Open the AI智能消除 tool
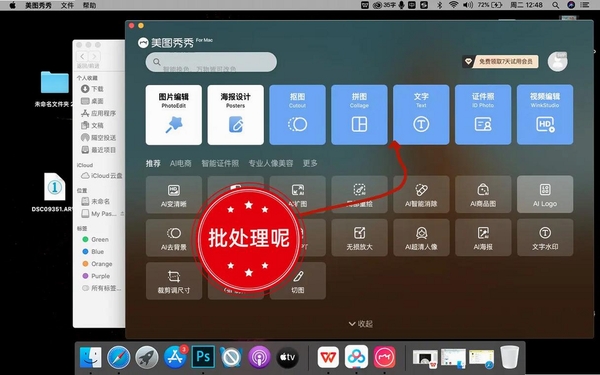 tap(421, 195)
